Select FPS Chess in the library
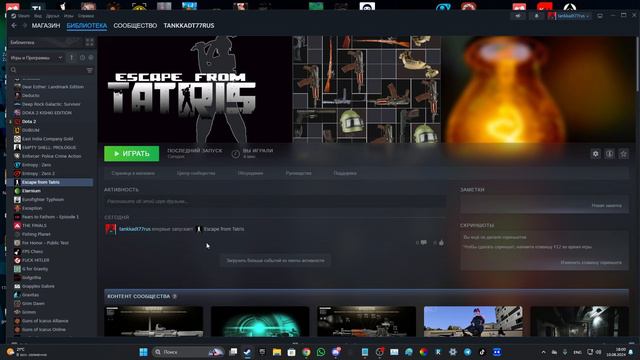Screen dimensions: 640x360 click(x=32, y=251)
